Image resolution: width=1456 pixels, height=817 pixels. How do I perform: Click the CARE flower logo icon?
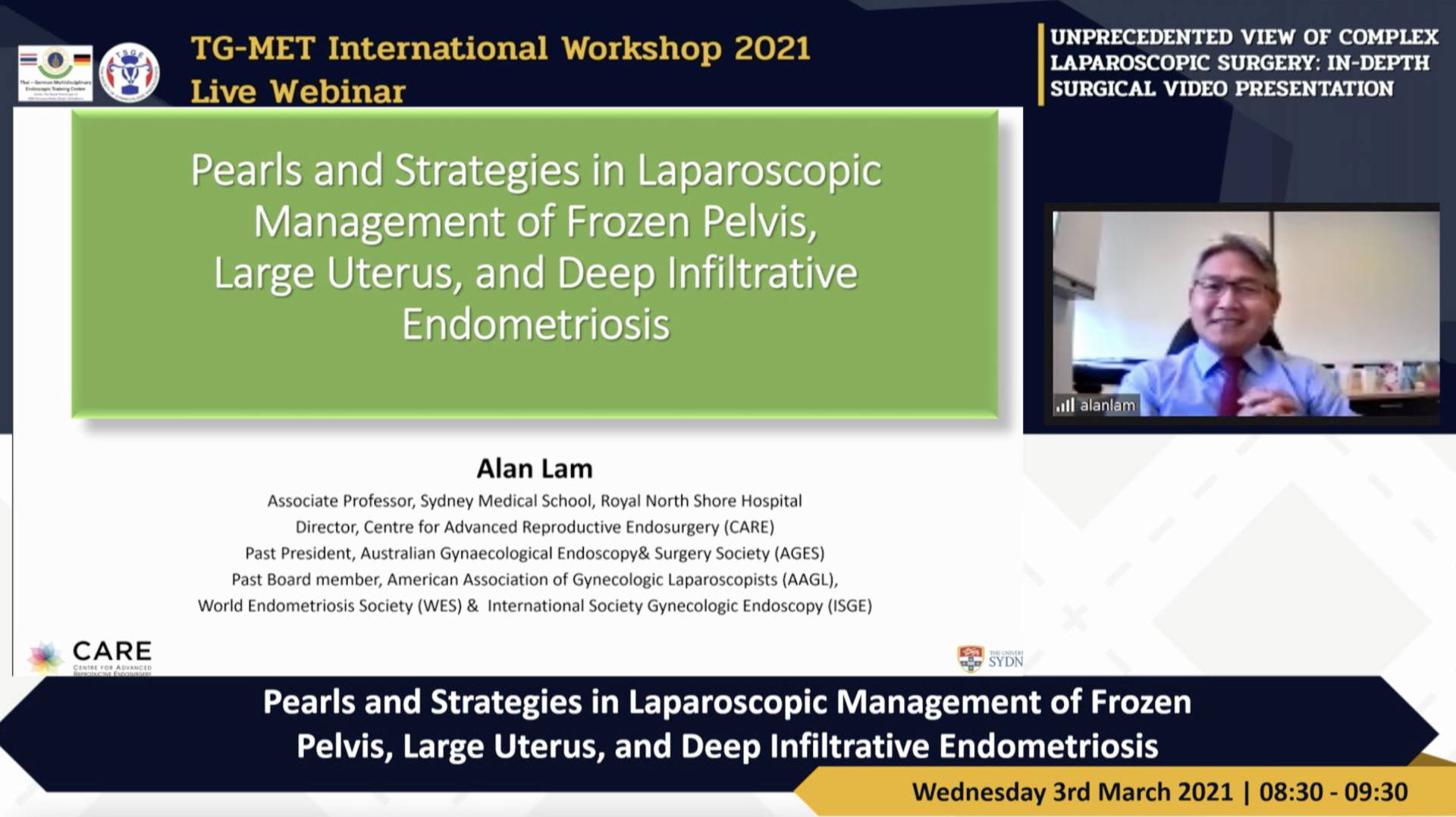(45, 656)
